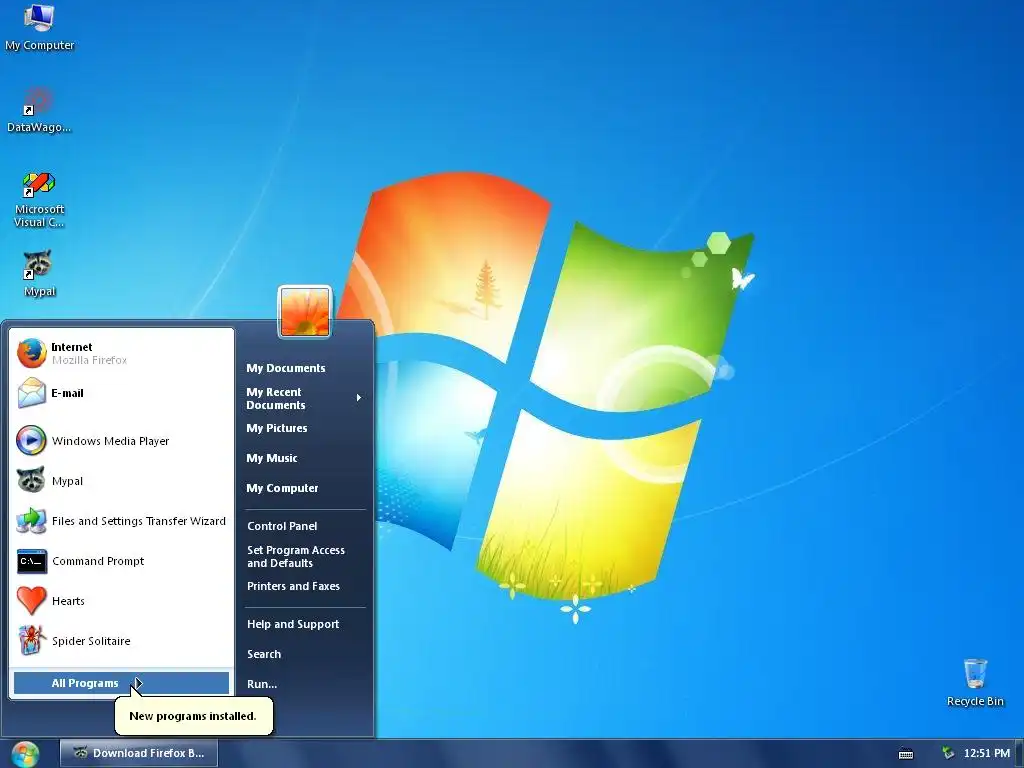Open Command Prompt from Start menu

point(121,561)
